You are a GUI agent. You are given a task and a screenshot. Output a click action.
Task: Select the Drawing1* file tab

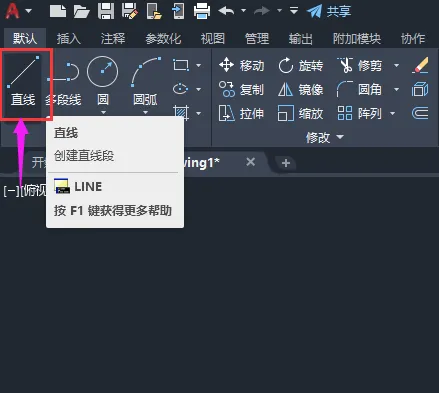(x=202, y=163)
